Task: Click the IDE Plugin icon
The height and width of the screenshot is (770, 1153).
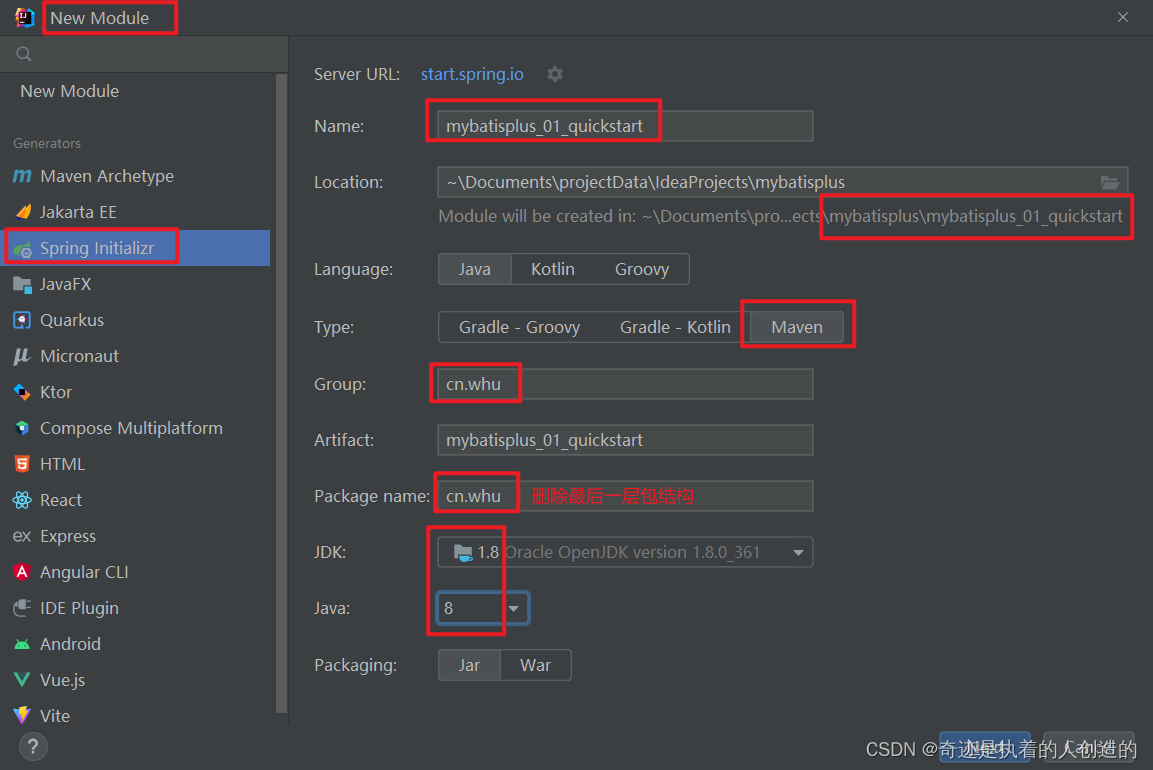Action: [x=22, y=607]
